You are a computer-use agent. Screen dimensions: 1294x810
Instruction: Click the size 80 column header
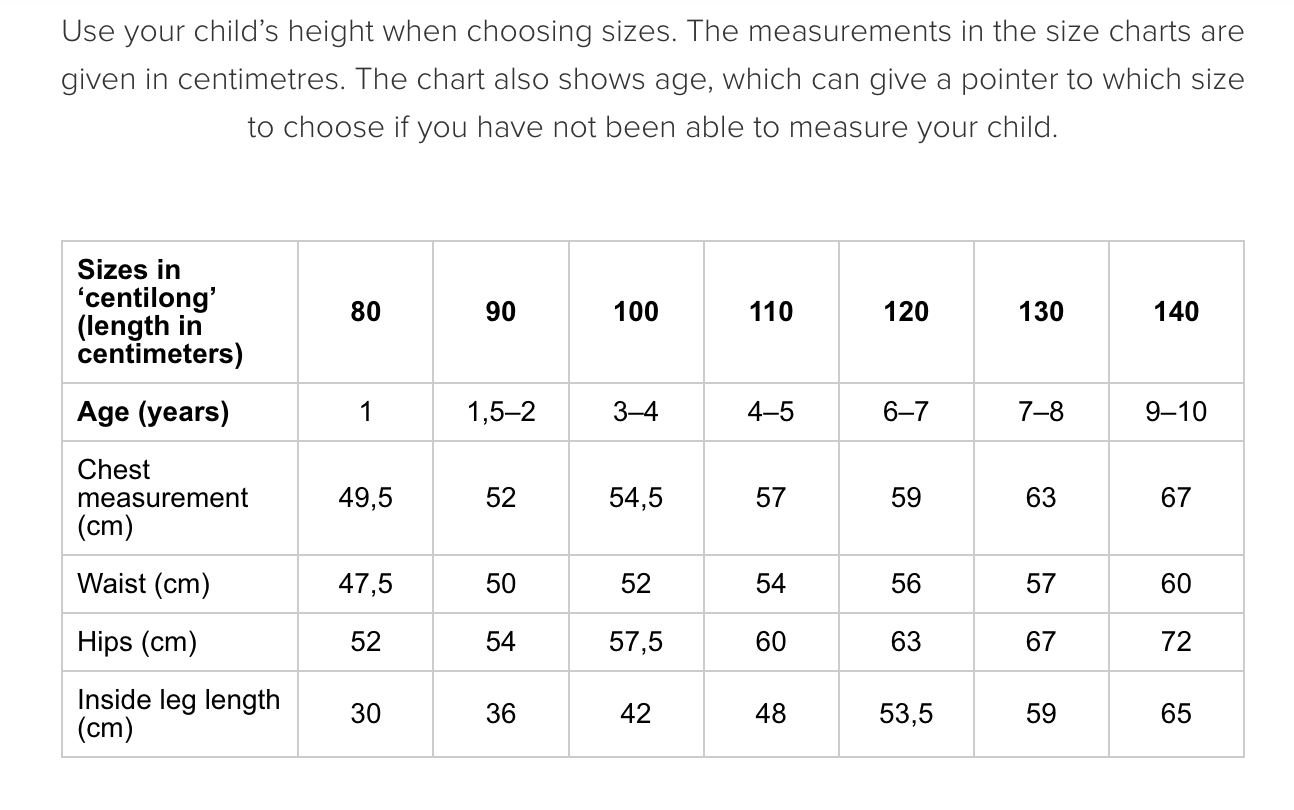tap(365, 312)
